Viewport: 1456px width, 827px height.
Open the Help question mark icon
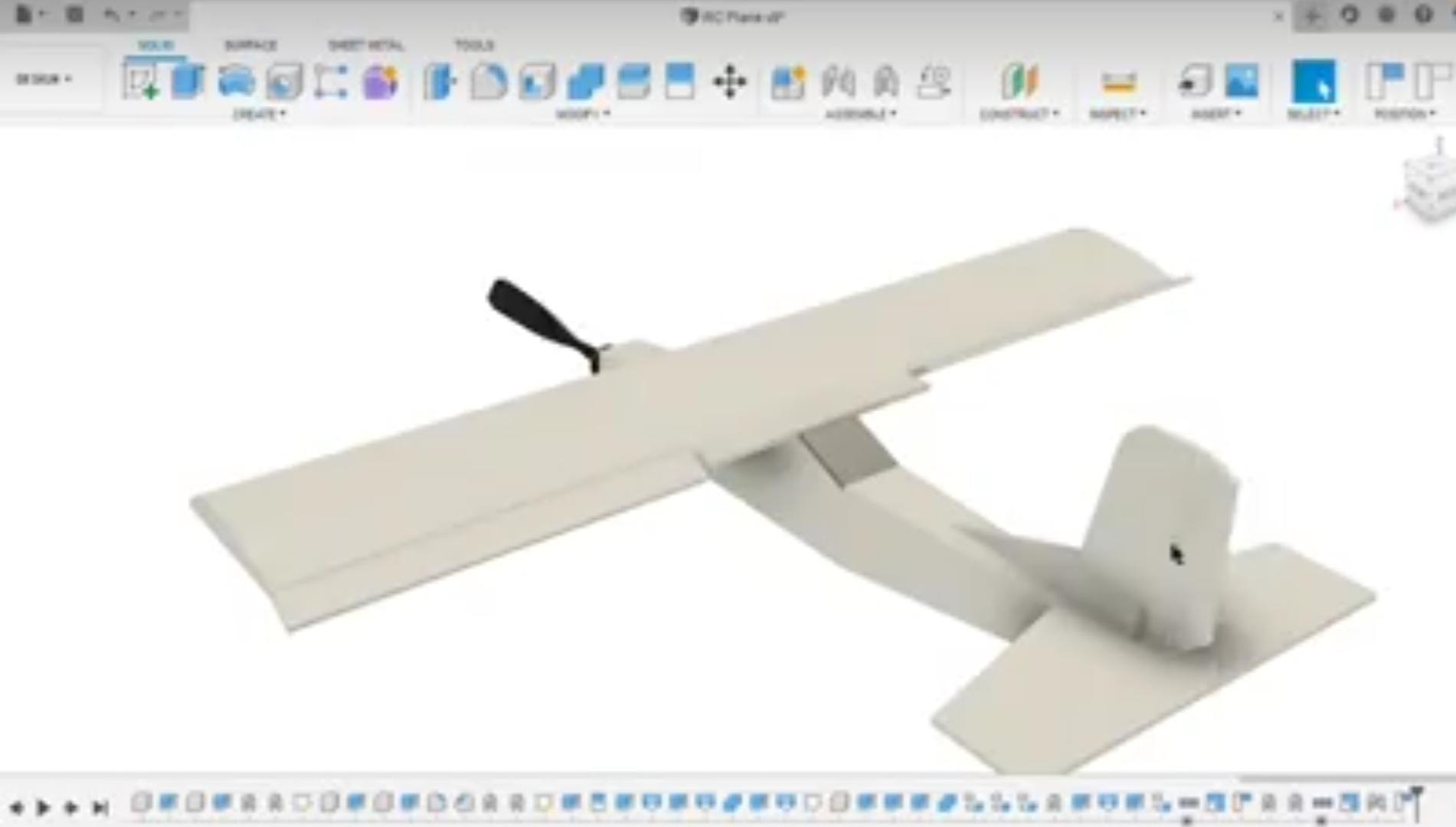1424,15
